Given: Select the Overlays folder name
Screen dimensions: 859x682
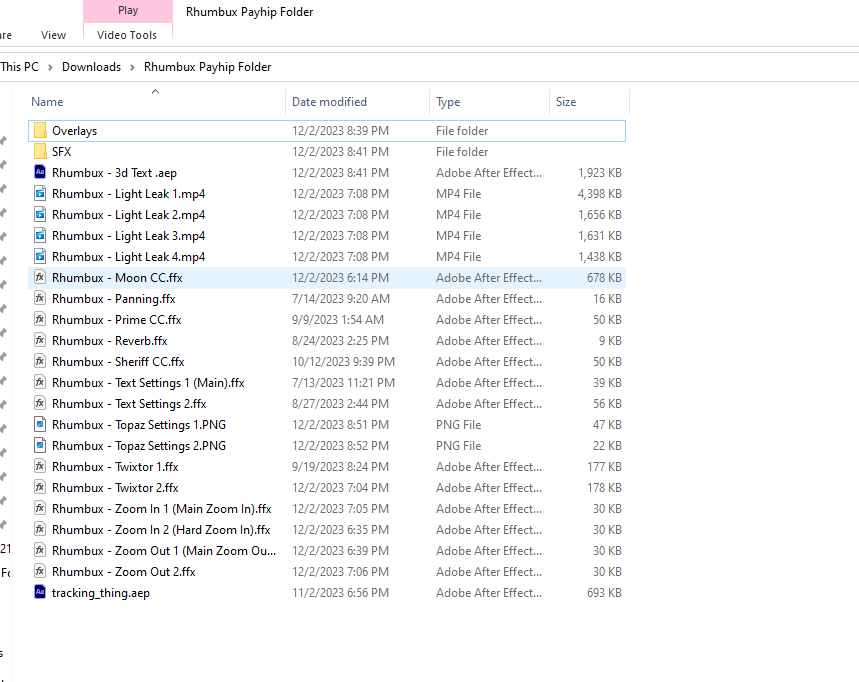Looking at the screenshot, I should click(75, 131).
